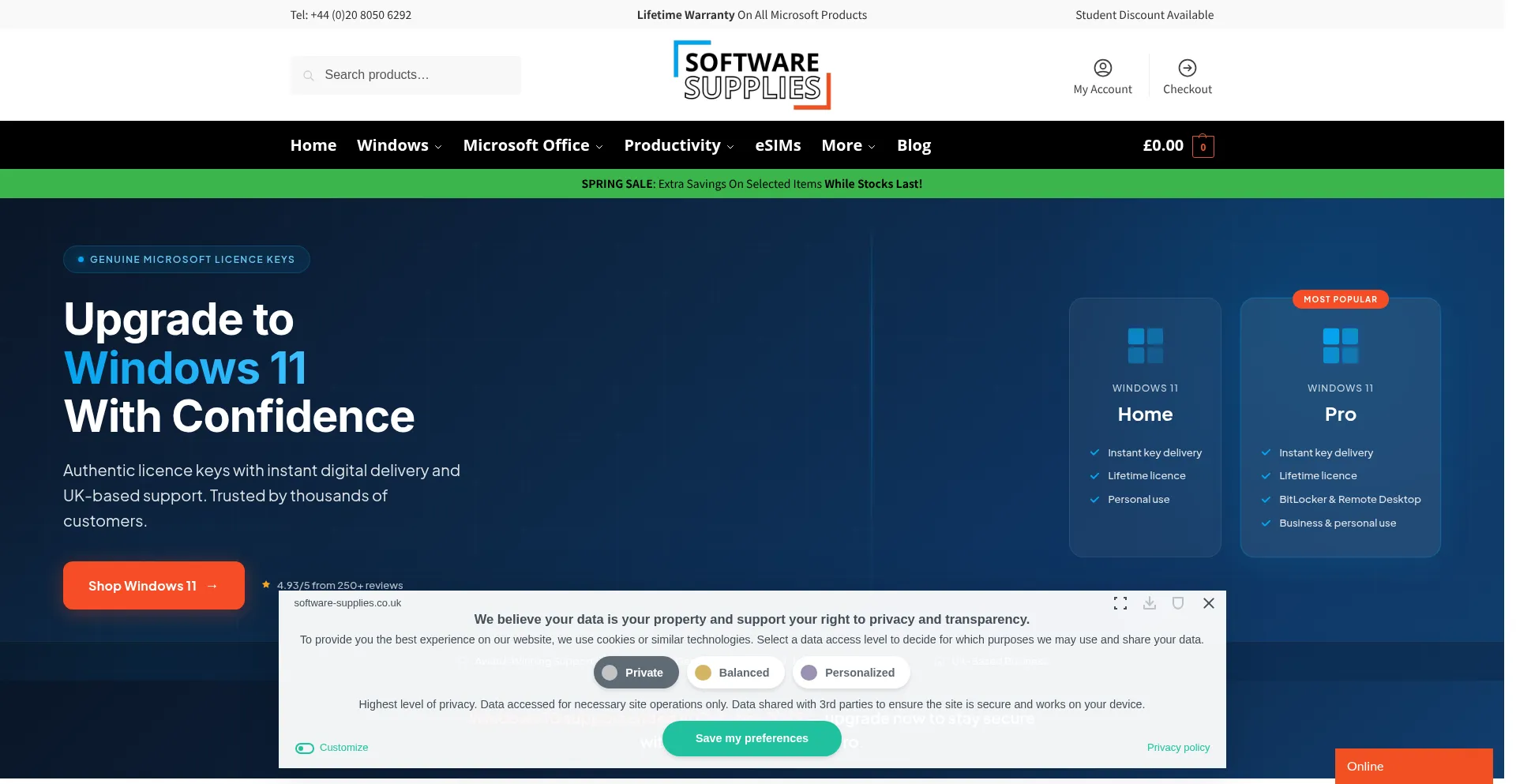Go to the Home nav item
The image size is (1516, 784).
[x=313, y=145]
